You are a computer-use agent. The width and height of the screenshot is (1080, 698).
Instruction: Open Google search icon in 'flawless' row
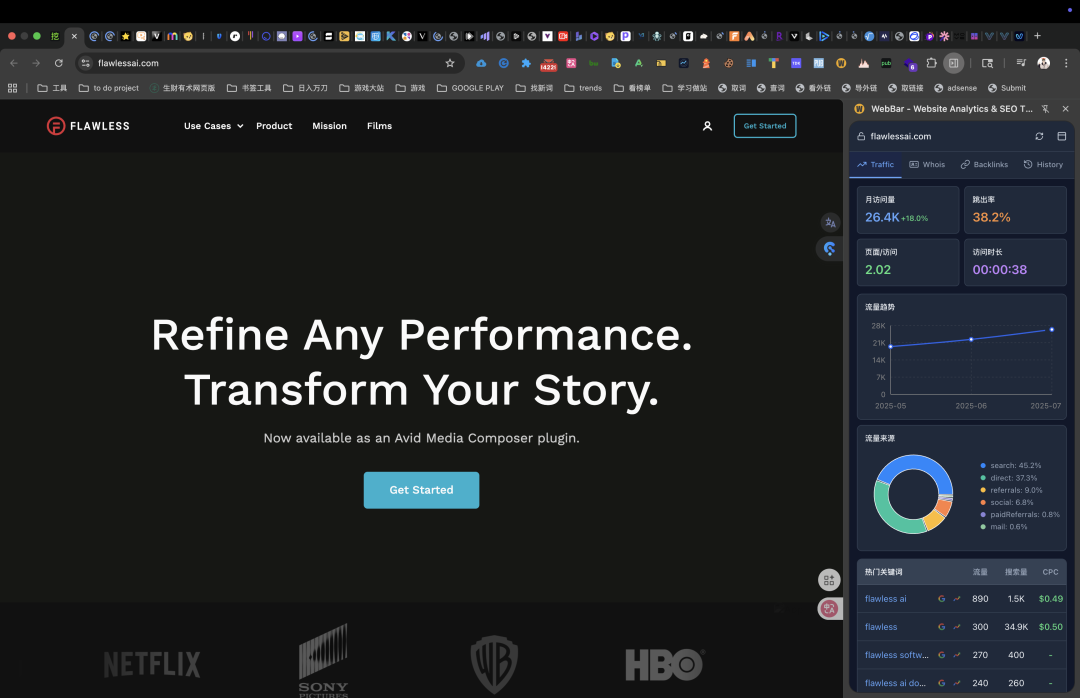pyautogui.click(x=942, y=627)
